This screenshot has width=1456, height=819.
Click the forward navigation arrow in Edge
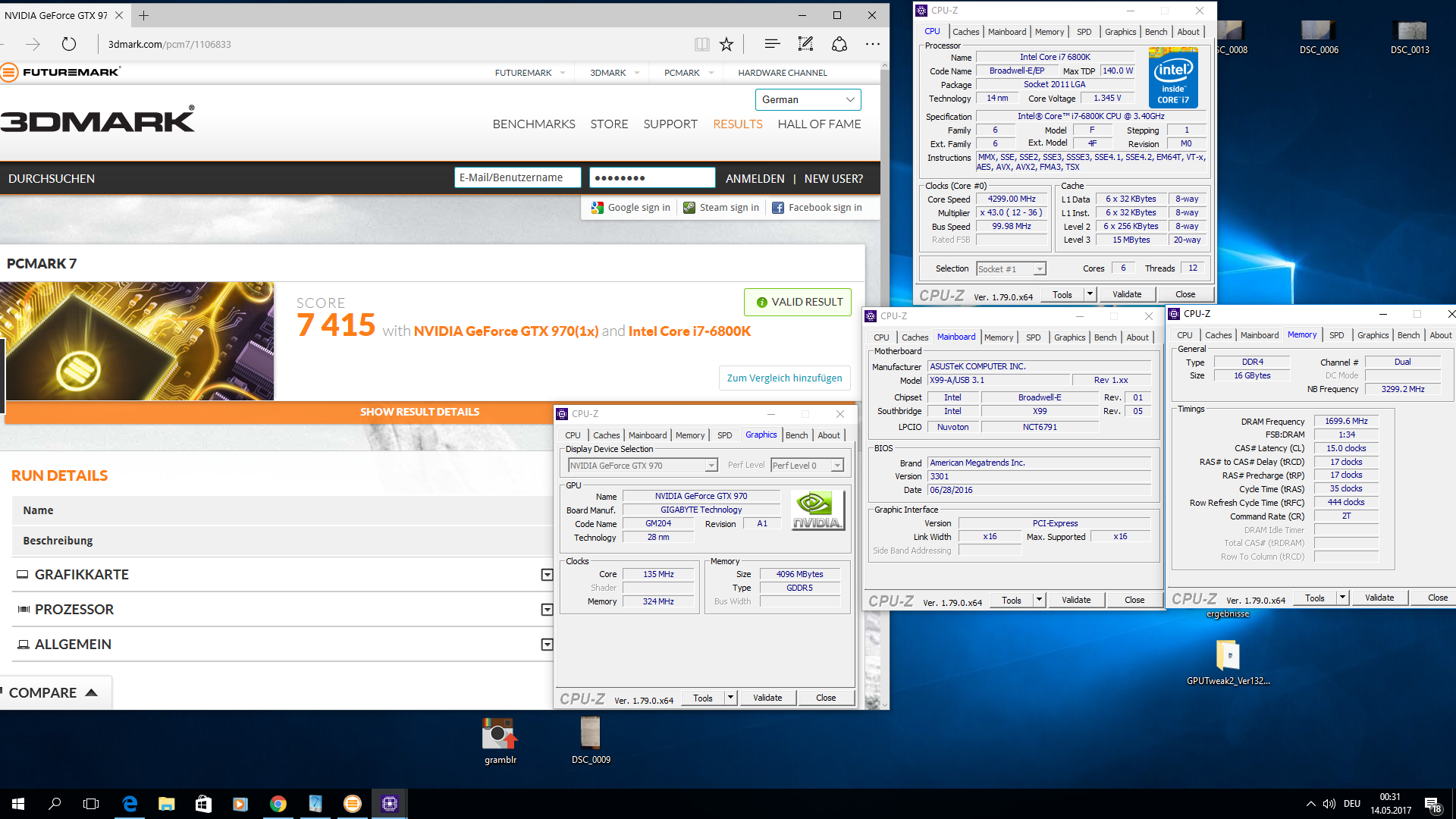tap(33, 44)
